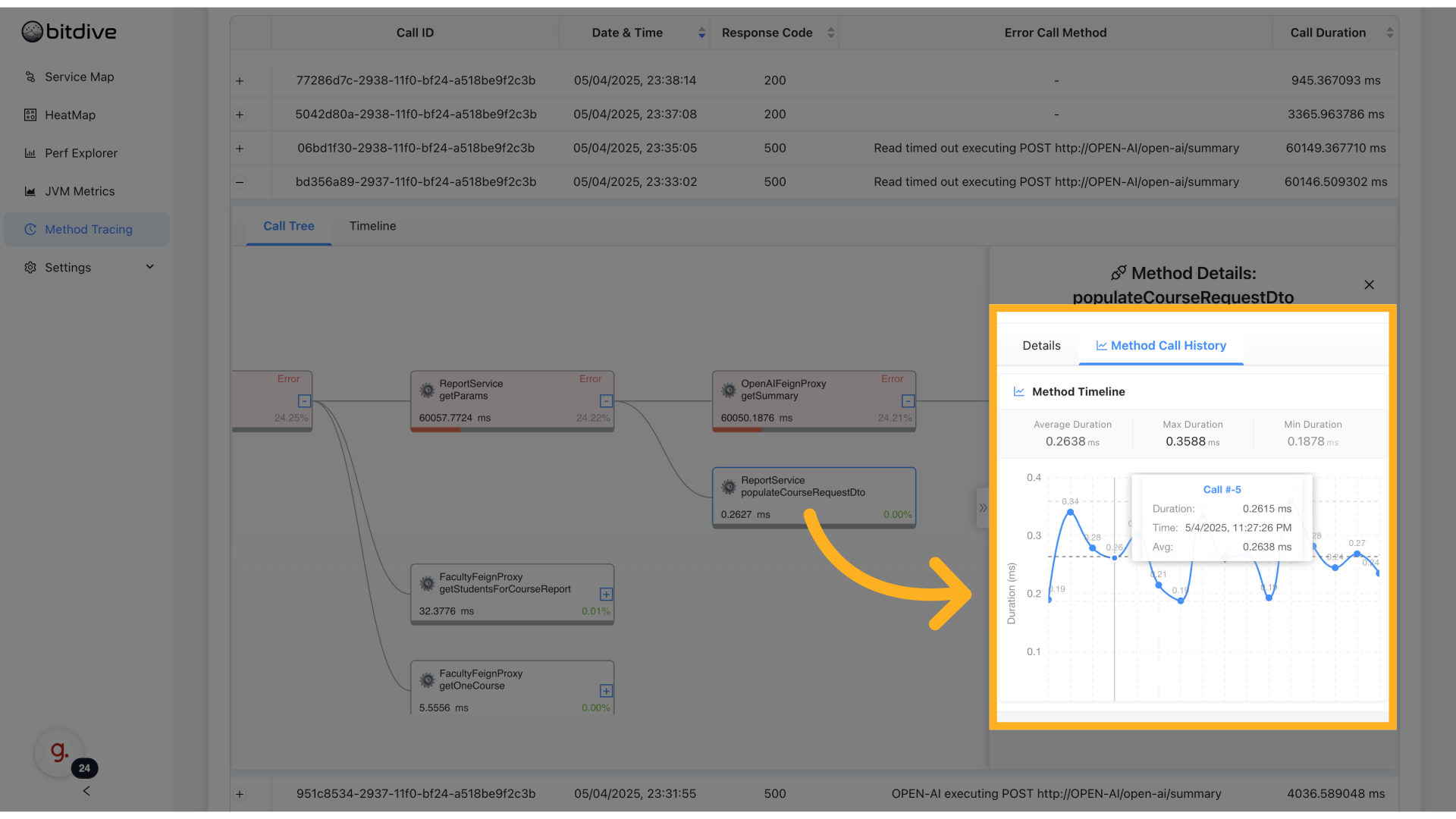Sort by Call Duration column
Screen dimensions: 1456x819
(x=1389, y=33)
